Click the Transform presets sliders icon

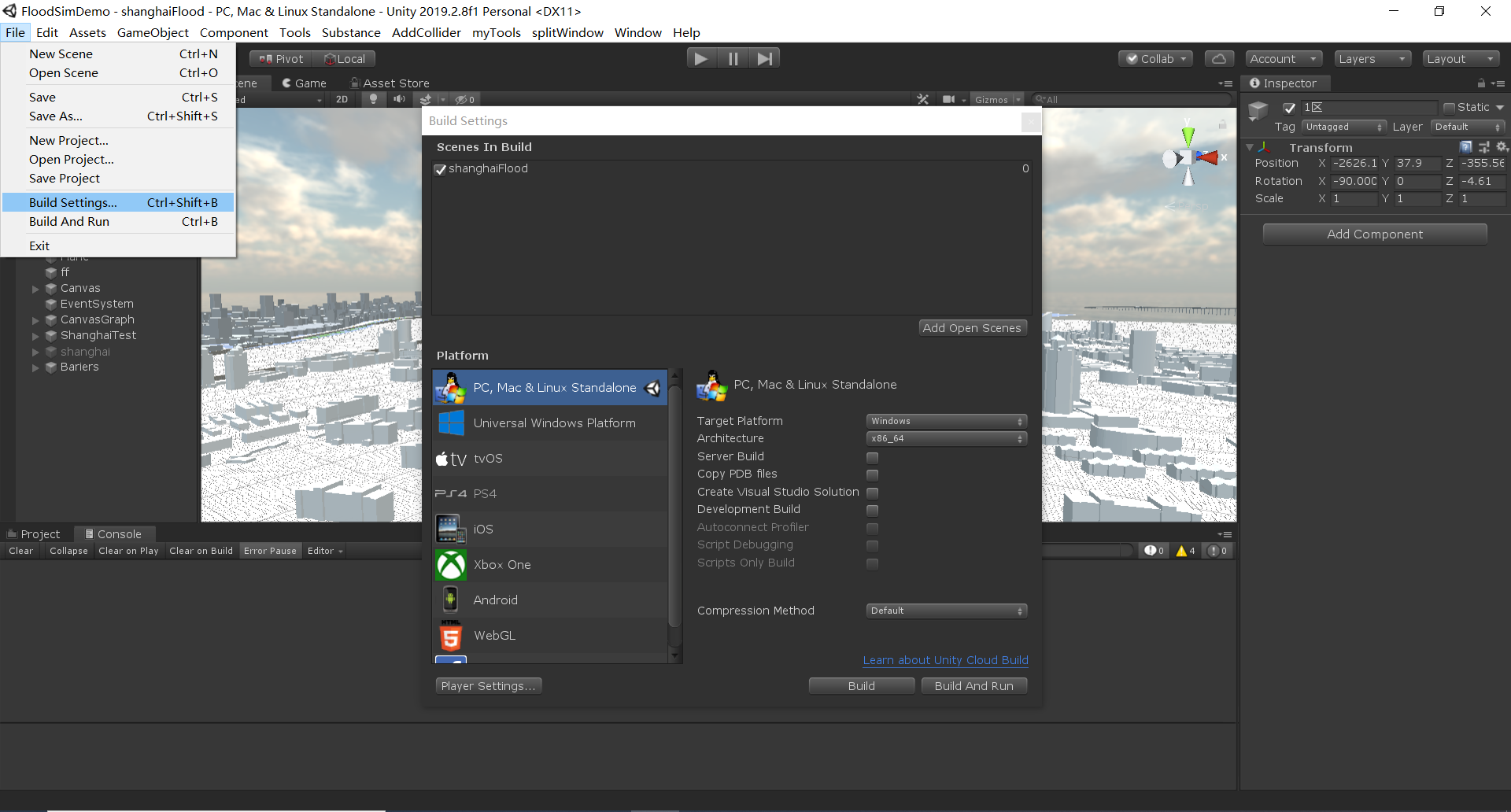[x=1484, y=147]
